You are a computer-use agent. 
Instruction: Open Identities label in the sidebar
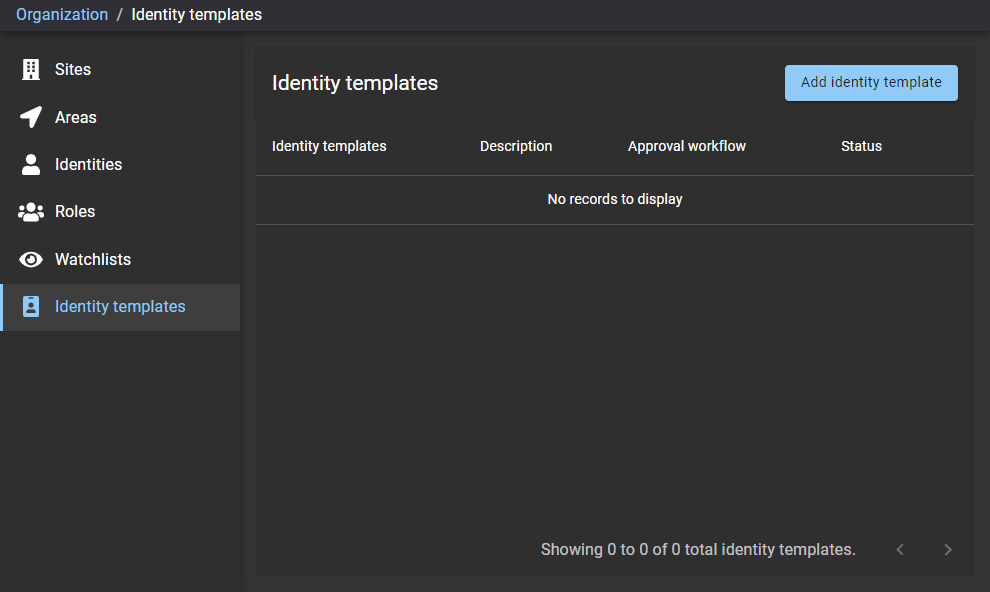pyautogui.click(x=88, y=164)
